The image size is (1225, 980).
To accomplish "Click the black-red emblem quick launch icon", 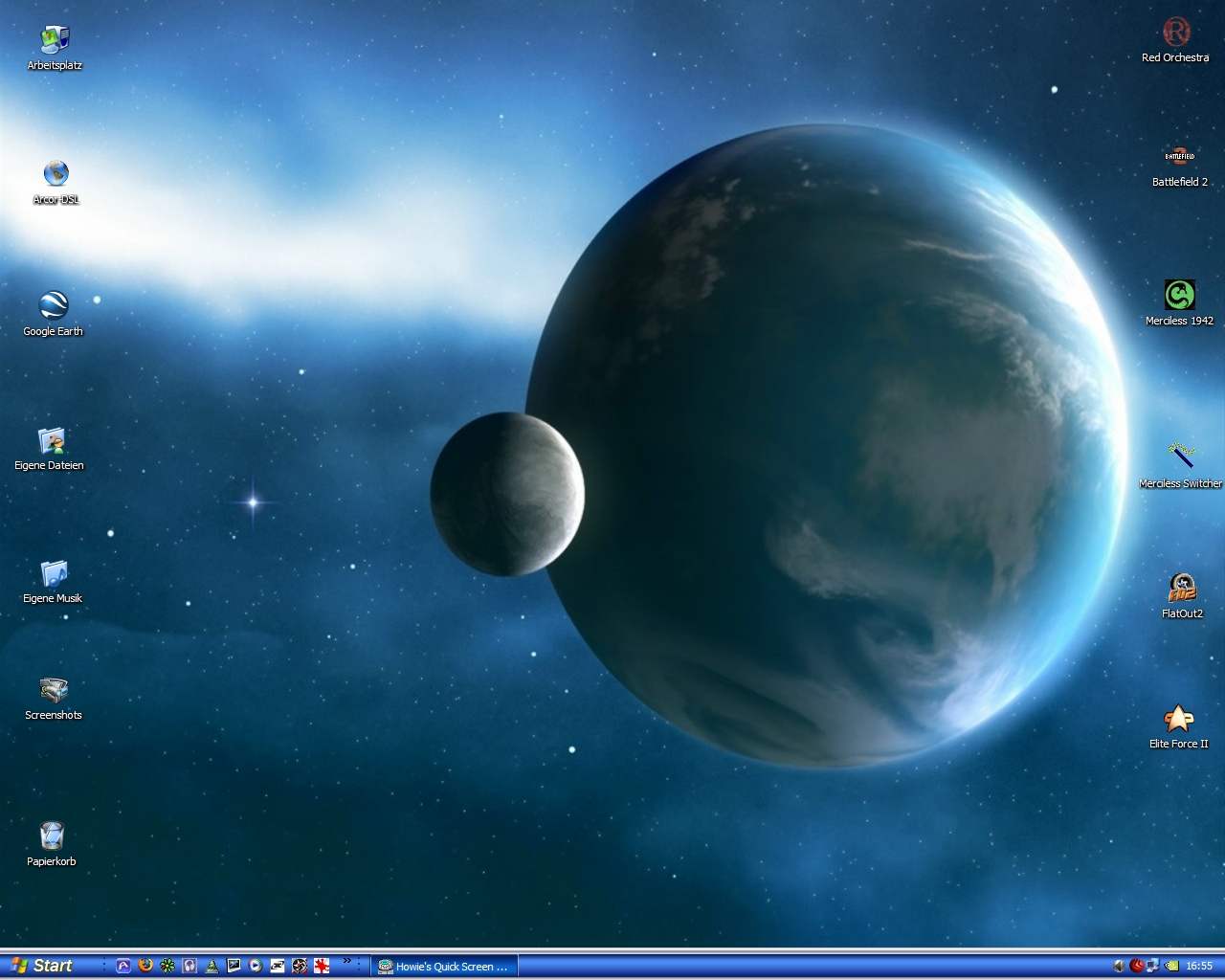I will pos(300,966).
